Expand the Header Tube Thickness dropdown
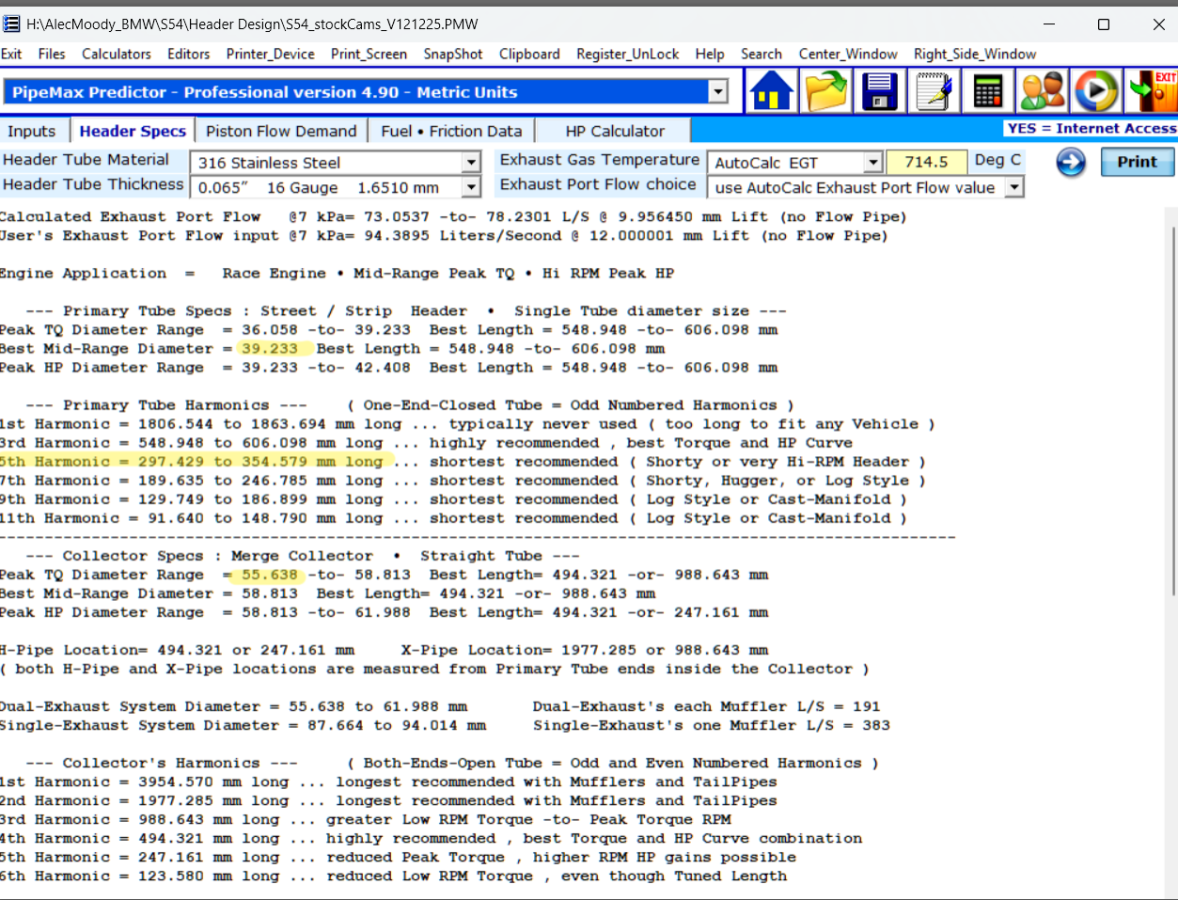This screenshot has width=1178, height=900. point(470,187)
